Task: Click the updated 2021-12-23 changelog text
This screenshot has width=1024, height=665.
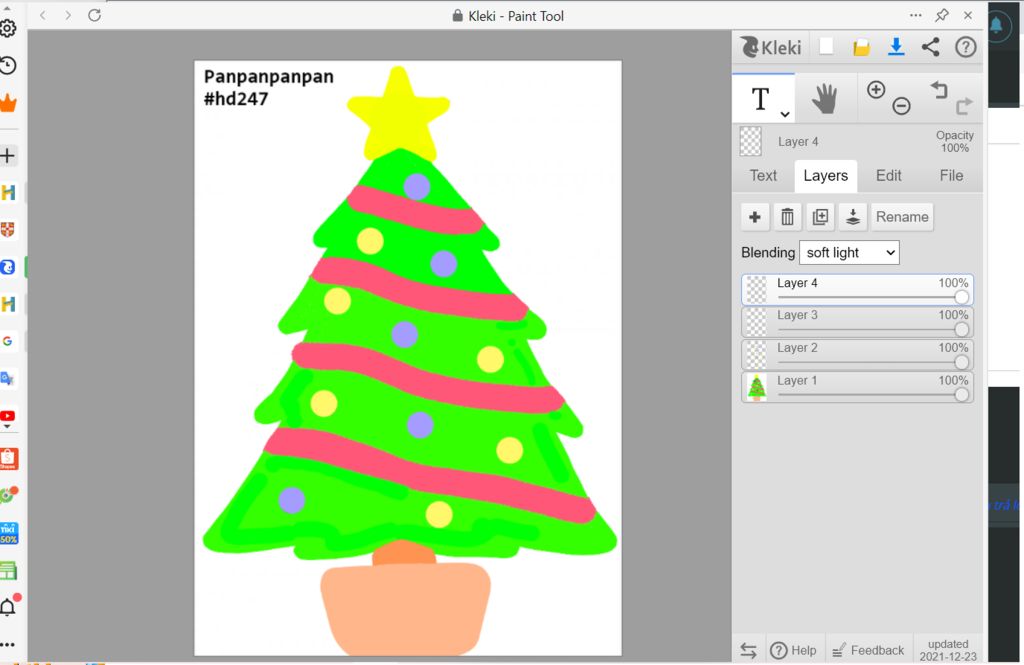Action: pyautogui.click(x=948, y=650)
